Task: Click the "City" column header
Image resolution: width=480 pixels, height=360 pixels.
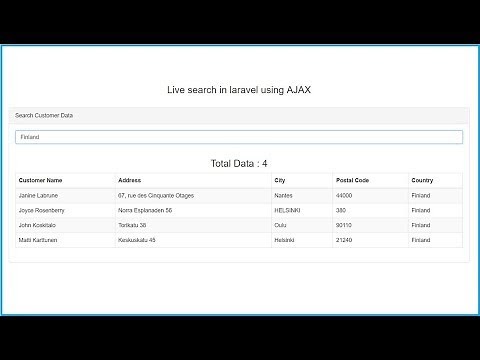Action: click(x=280, y=180)
